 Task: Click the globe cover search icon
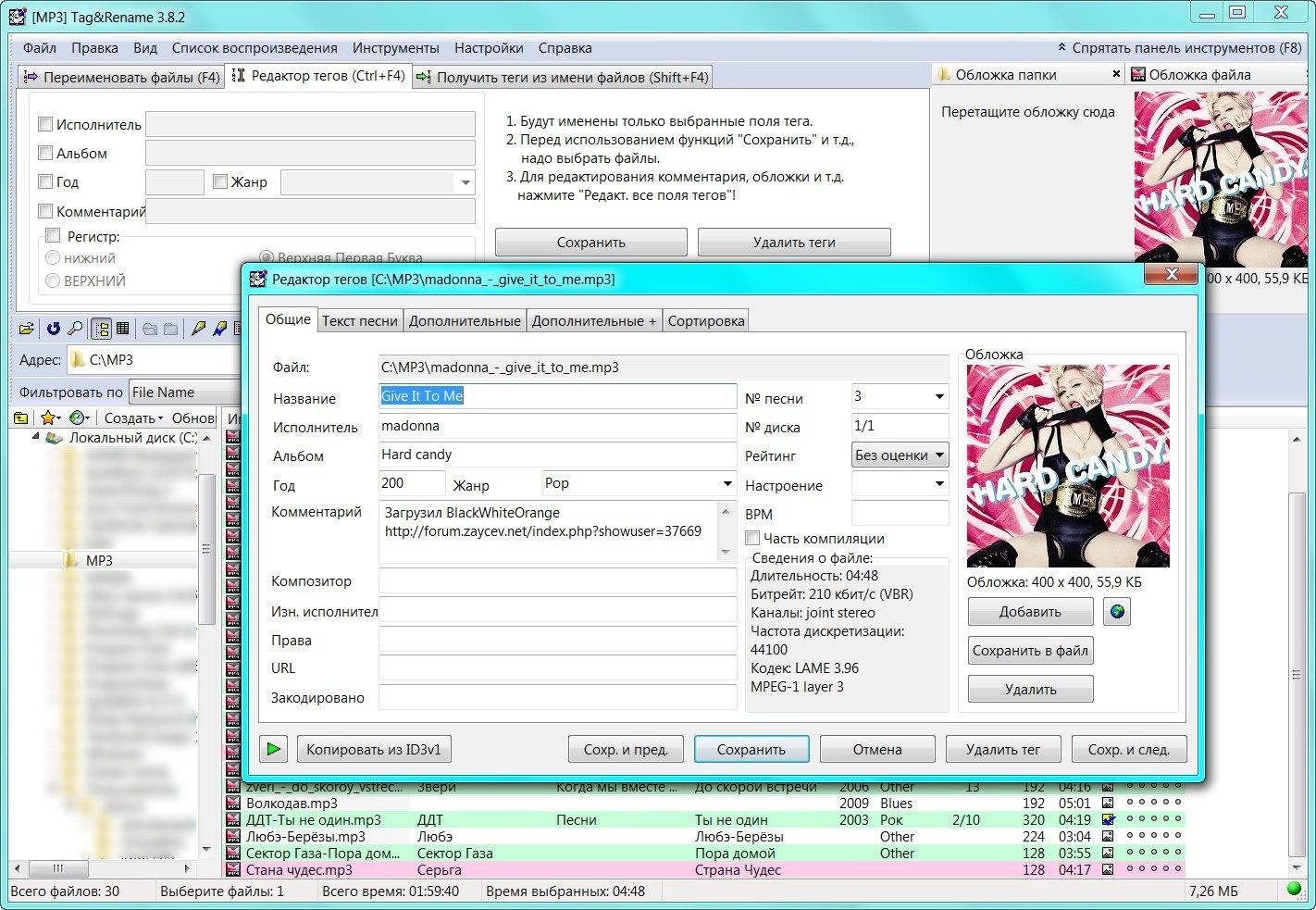(x=1117, y=612)
